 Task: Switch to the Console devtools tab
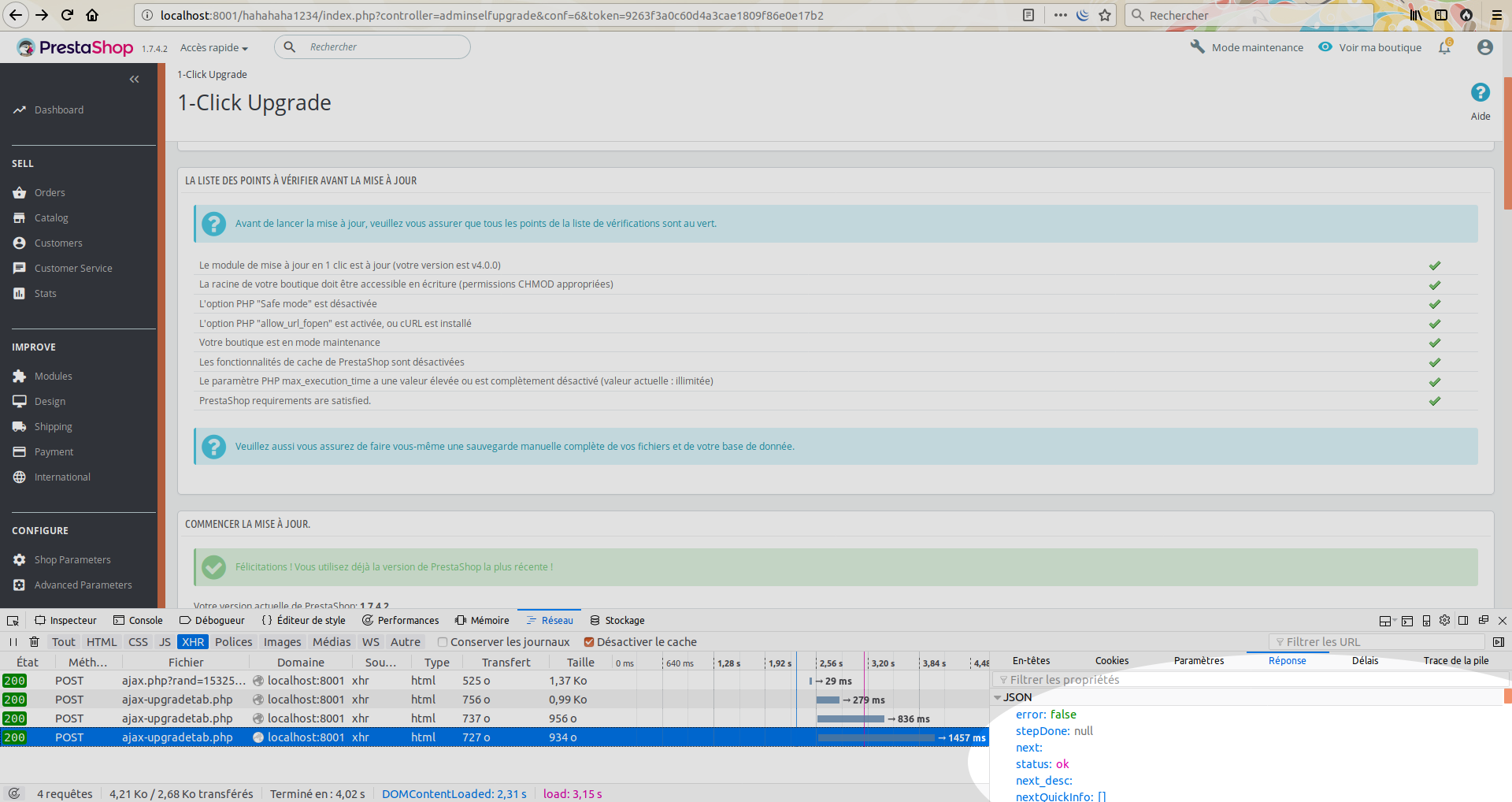(138, 620)
